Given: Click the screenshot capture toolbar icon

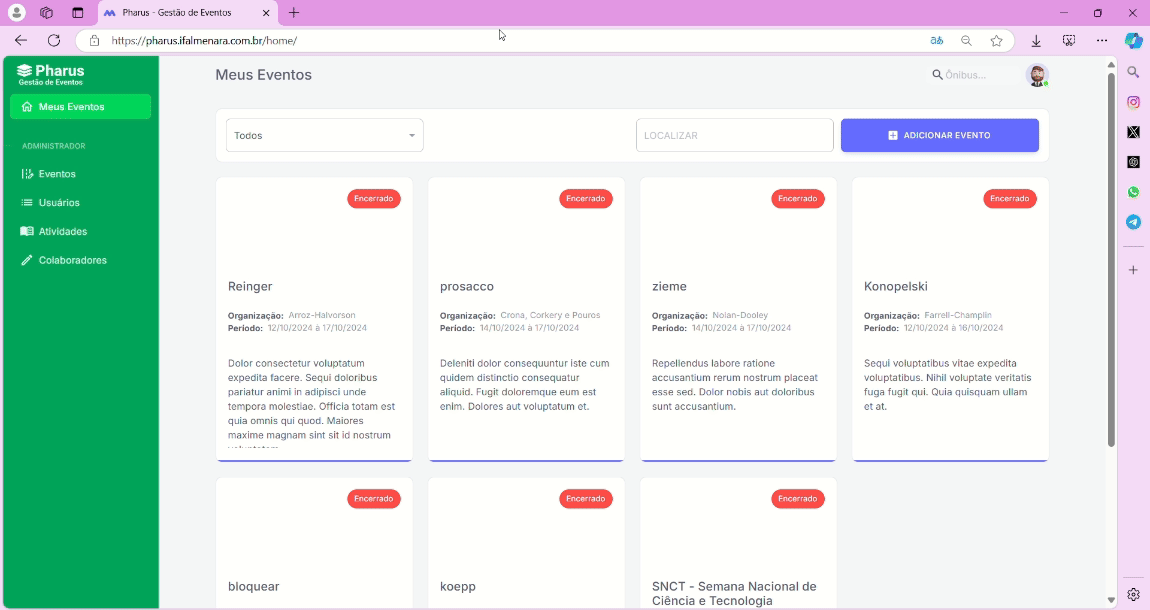Looking at the screenshot, I should pos(1069,41).
